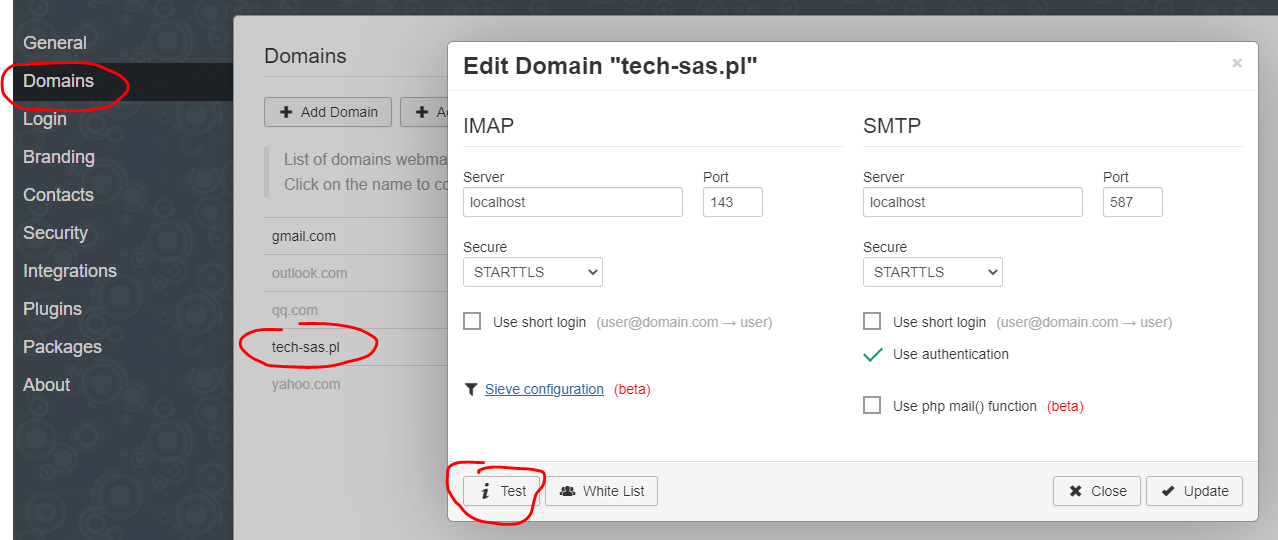Open the White List button
The width and height of the screenshot is (1278, 540).
click(602, 491)
